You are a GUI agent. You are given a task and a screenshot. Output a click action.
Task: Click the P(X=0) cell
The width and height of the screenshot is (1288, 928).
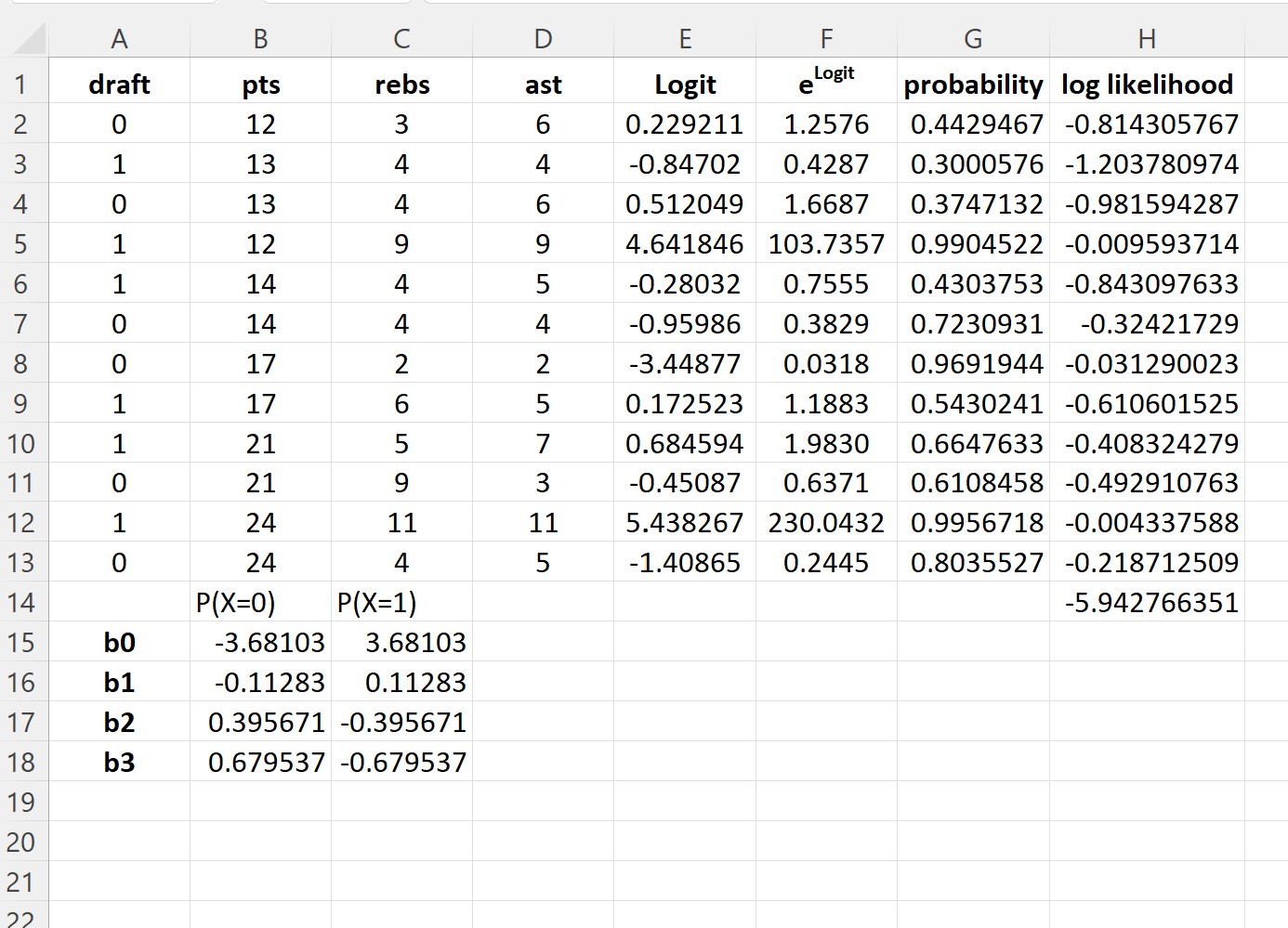(261, 602)
